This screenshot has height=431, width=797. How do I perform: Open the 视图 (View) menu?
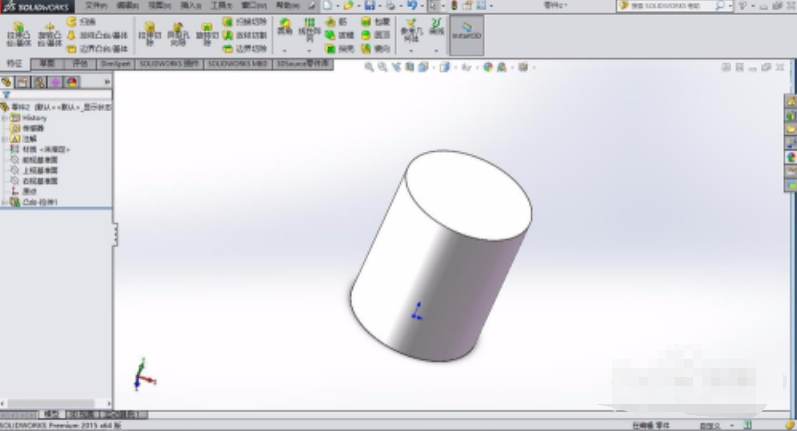click(159, 6)
